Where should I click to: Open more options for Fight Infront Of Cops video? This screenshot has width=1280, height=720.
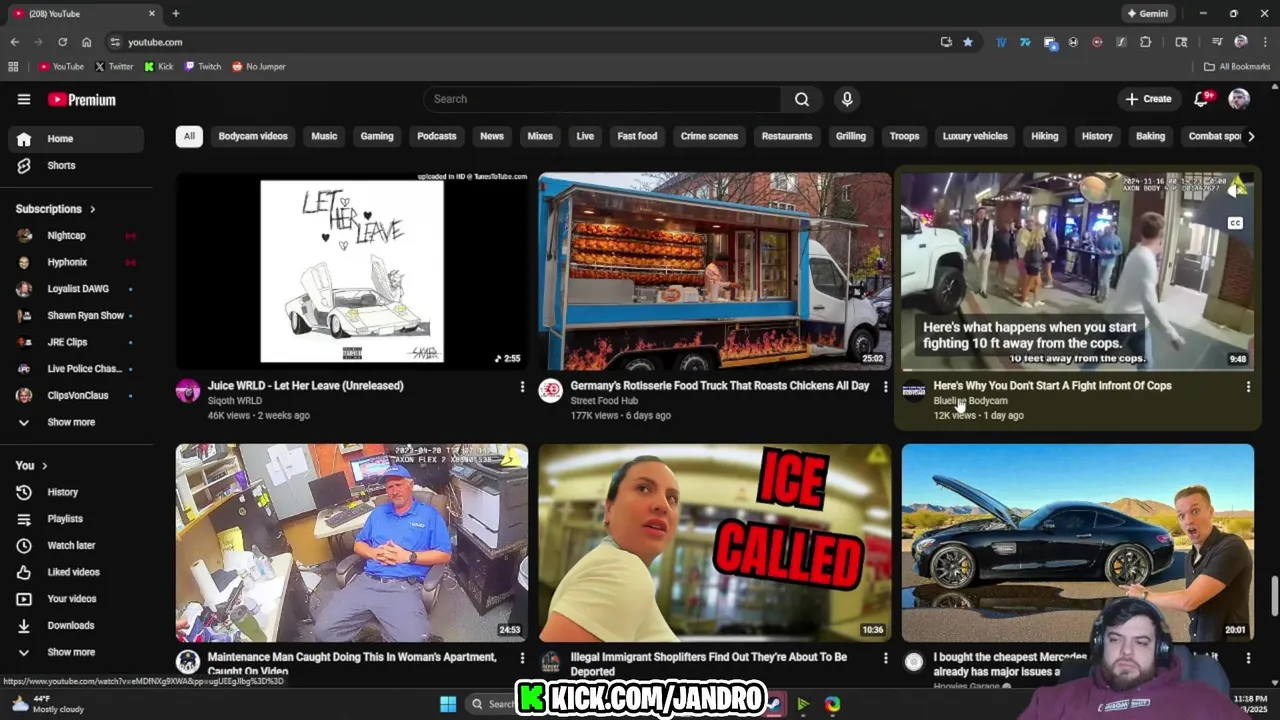click(1248, 386)
